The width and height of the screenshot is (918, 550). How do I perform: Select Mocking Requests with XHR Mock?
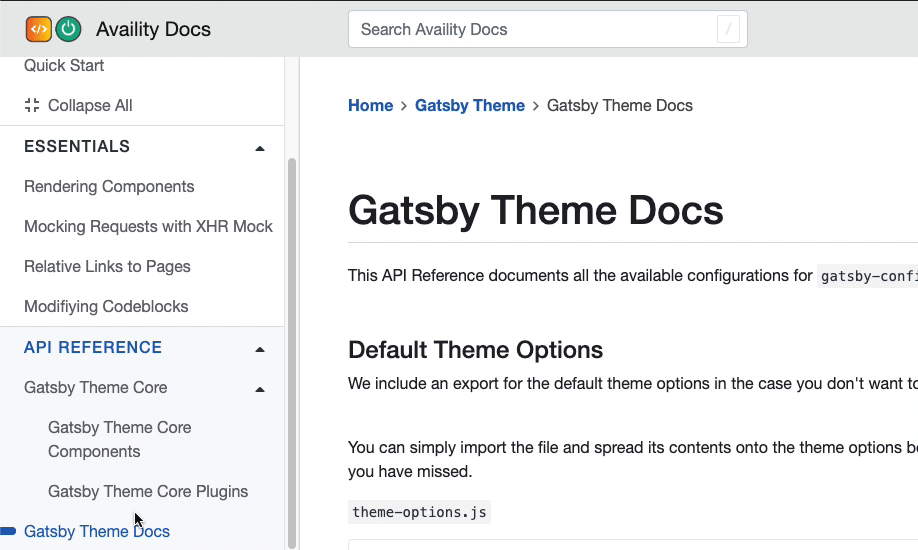[148, 226]
